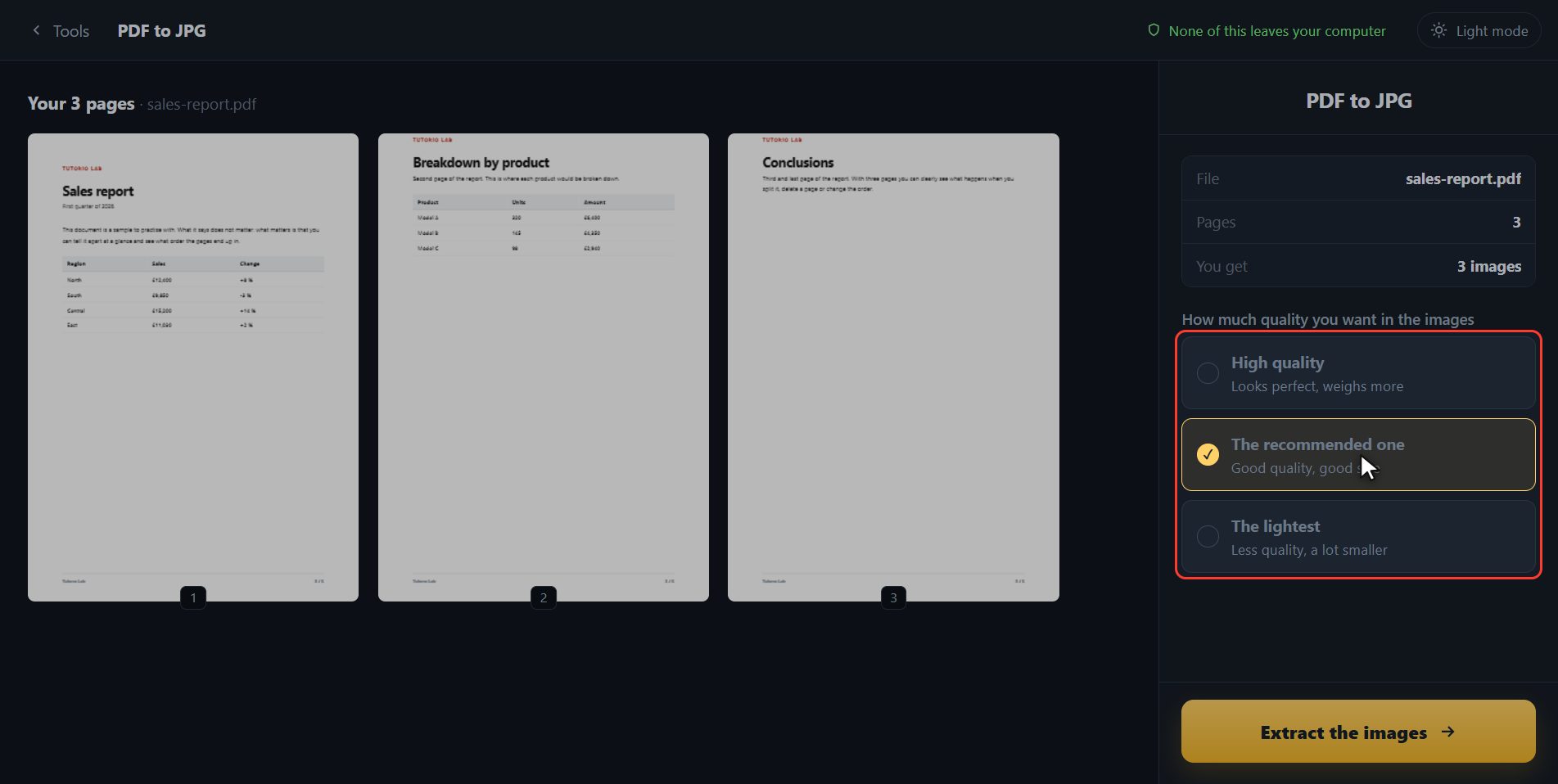Click the yellow checkmark on the recommended option
1558x784 pixels.
(x=1208, y=454)
